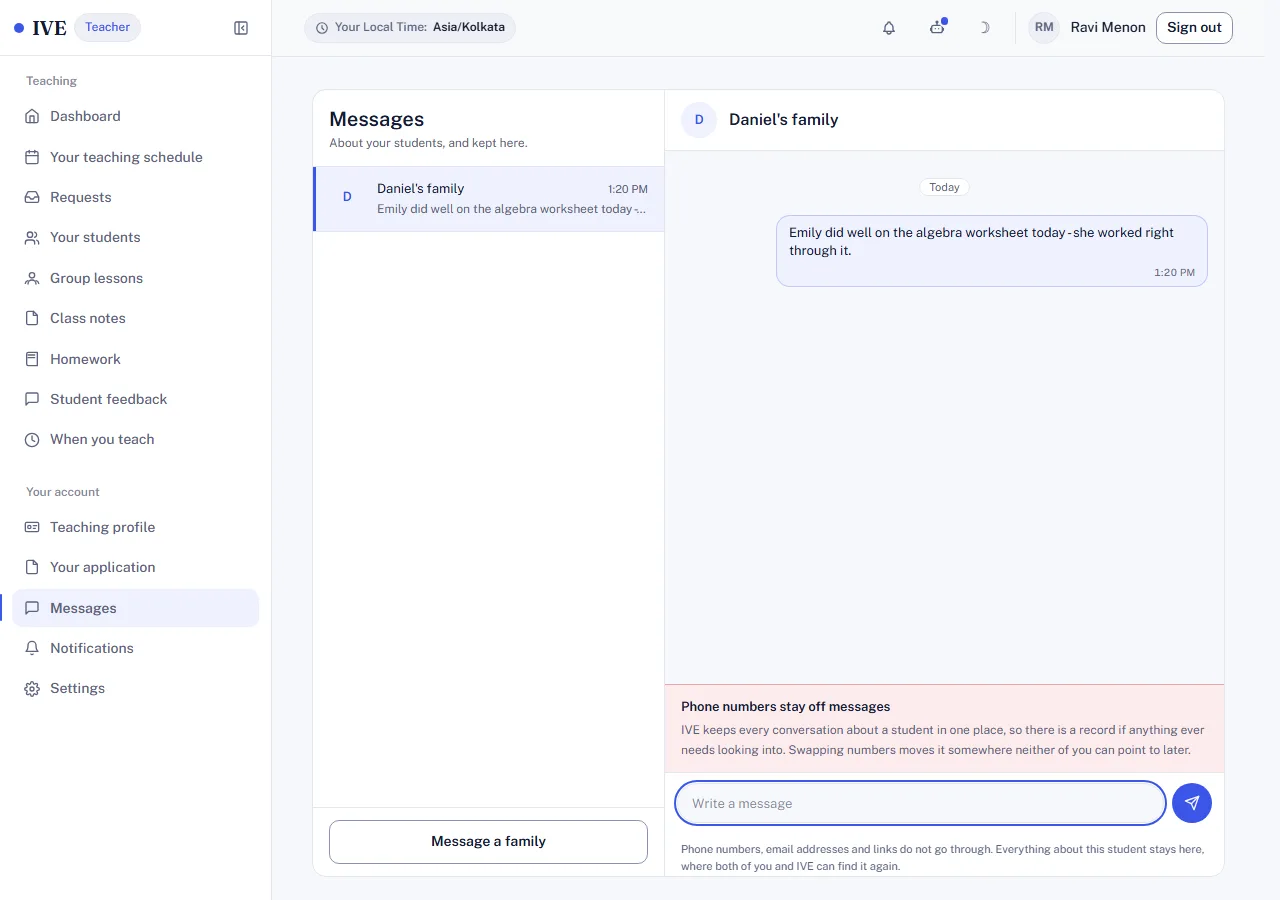Select the Daniel's family conversation row
This screenshot has height=900, width=1280.
coord(488,199)
